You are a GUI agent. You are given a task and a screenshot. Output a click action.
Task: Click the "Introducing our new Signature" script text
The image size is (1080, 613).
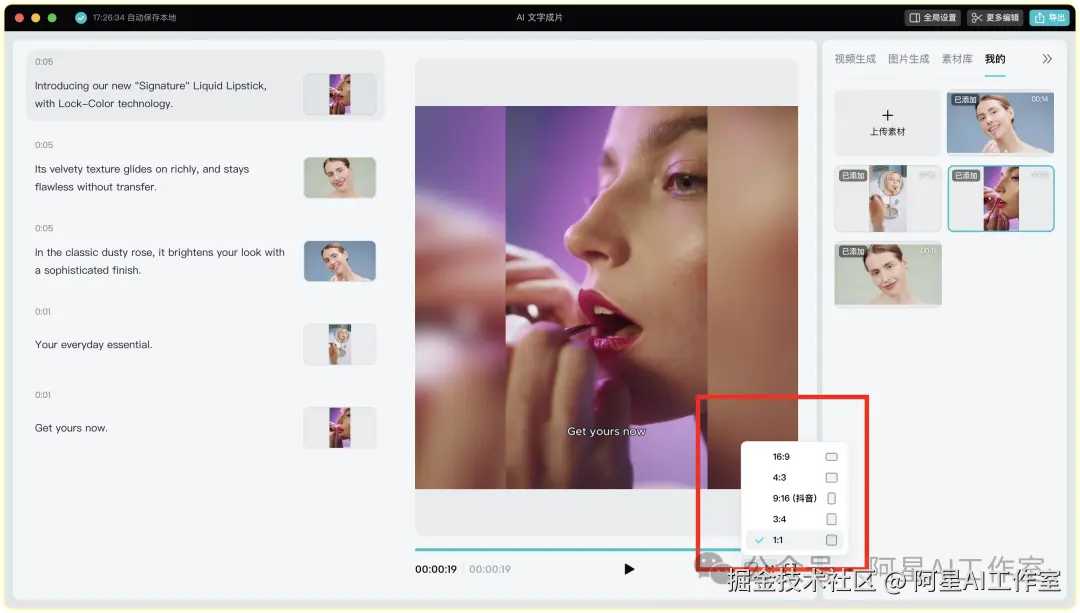pyautogui.click(x=151, y=94)
